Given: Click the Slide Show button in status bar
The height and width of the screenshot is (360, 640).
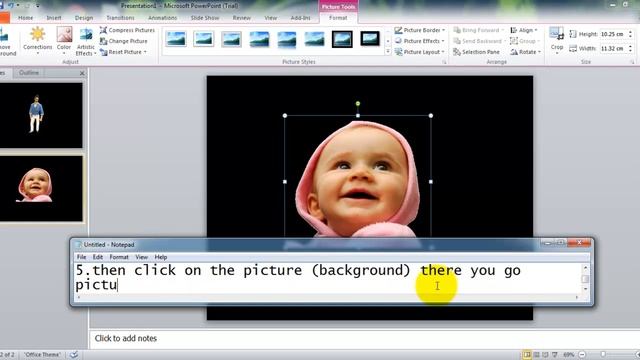Looking at the screenshot, I should pyautogui.click(x=554, y=355).
